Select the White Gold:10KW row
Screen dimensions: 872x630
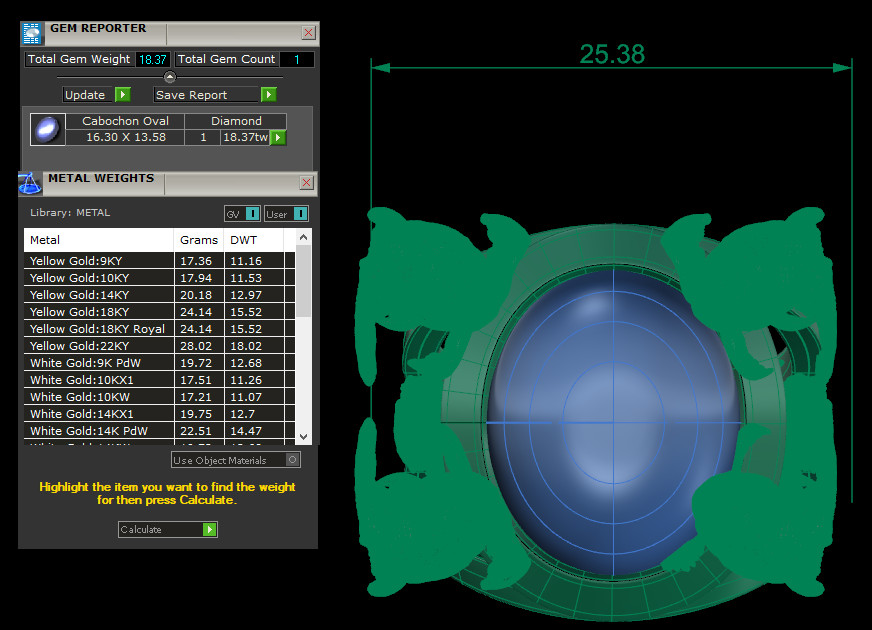coord(98,397)
